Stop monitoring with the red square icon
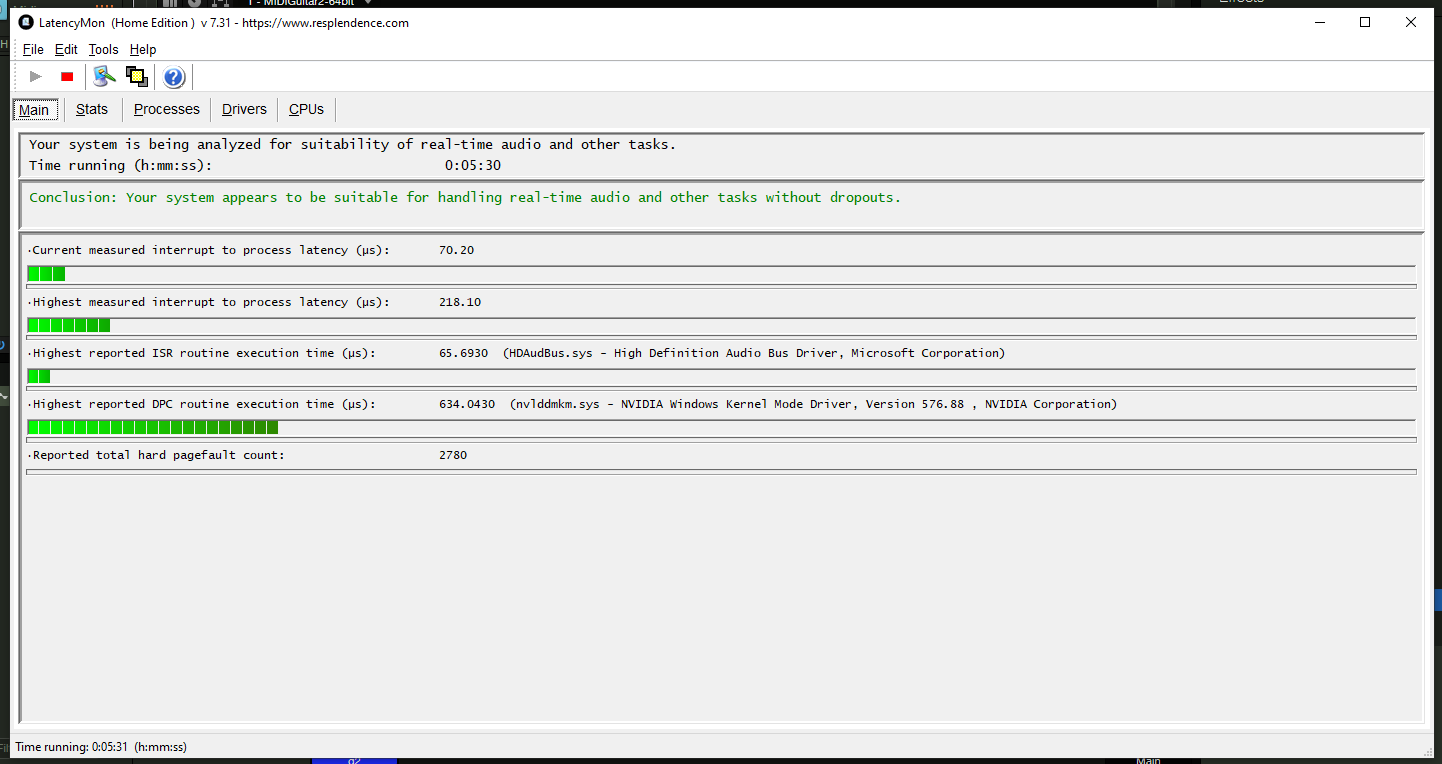 click(67, 77)
